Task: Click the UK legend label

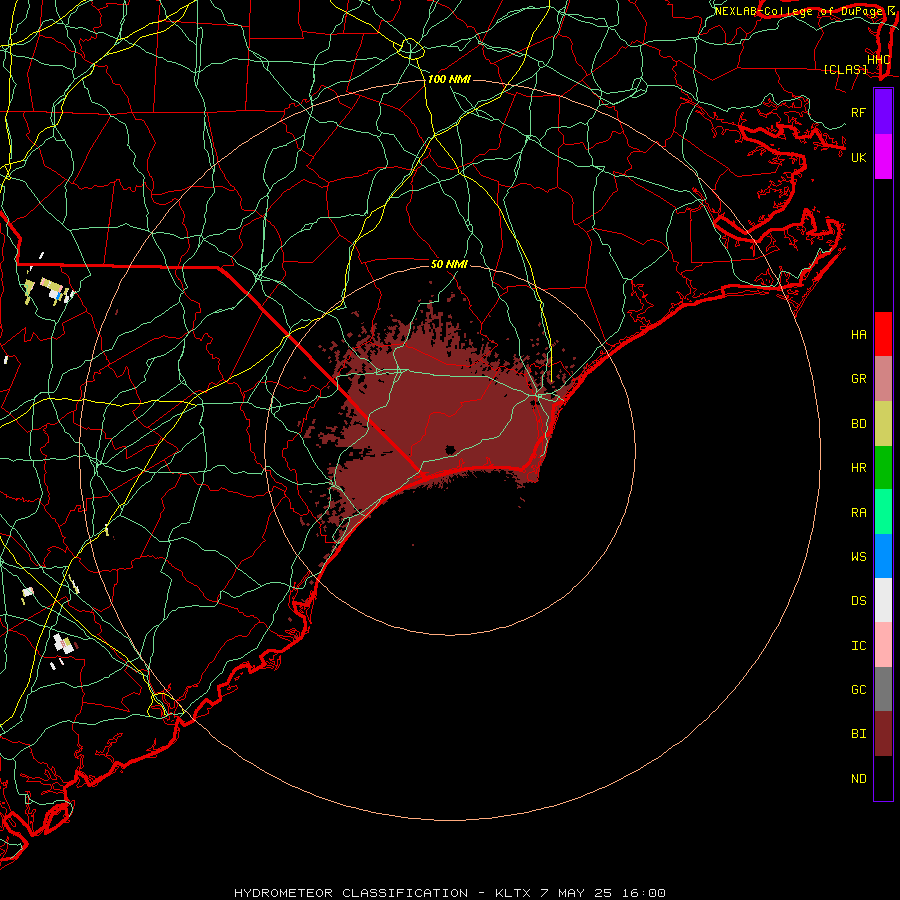Action: pyautogui.click(x=858, y=157)
